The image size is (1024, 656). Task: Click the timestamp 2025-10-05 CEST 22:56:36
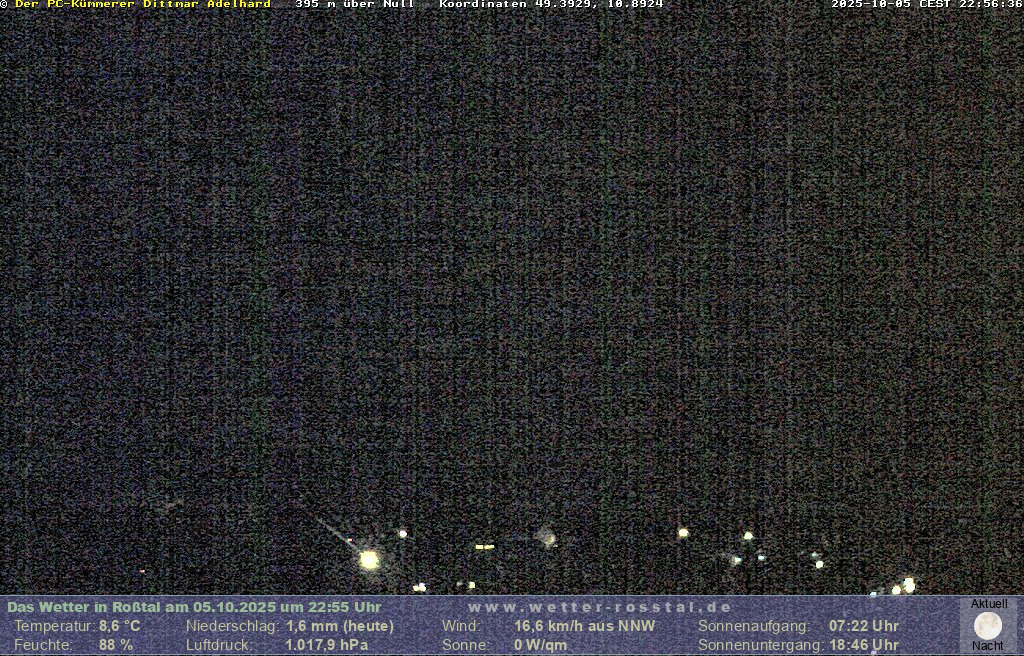pos(926,4)
